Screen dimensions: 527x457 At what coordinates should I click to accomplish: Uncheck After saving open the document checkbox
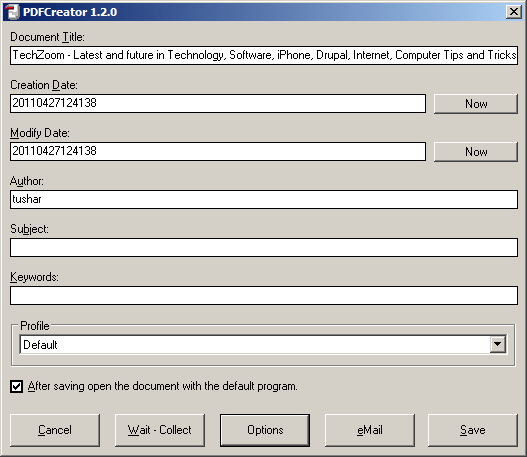(x=16, y=386)
